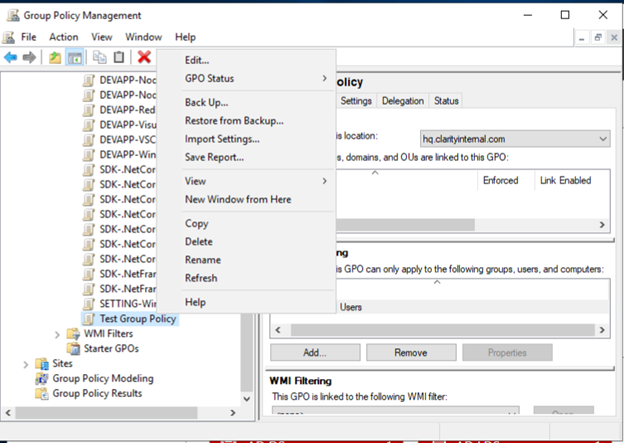Viewport: 624px width, 443px height.
Task: Minimize the inner MDI child window
Action: [582, 38]
